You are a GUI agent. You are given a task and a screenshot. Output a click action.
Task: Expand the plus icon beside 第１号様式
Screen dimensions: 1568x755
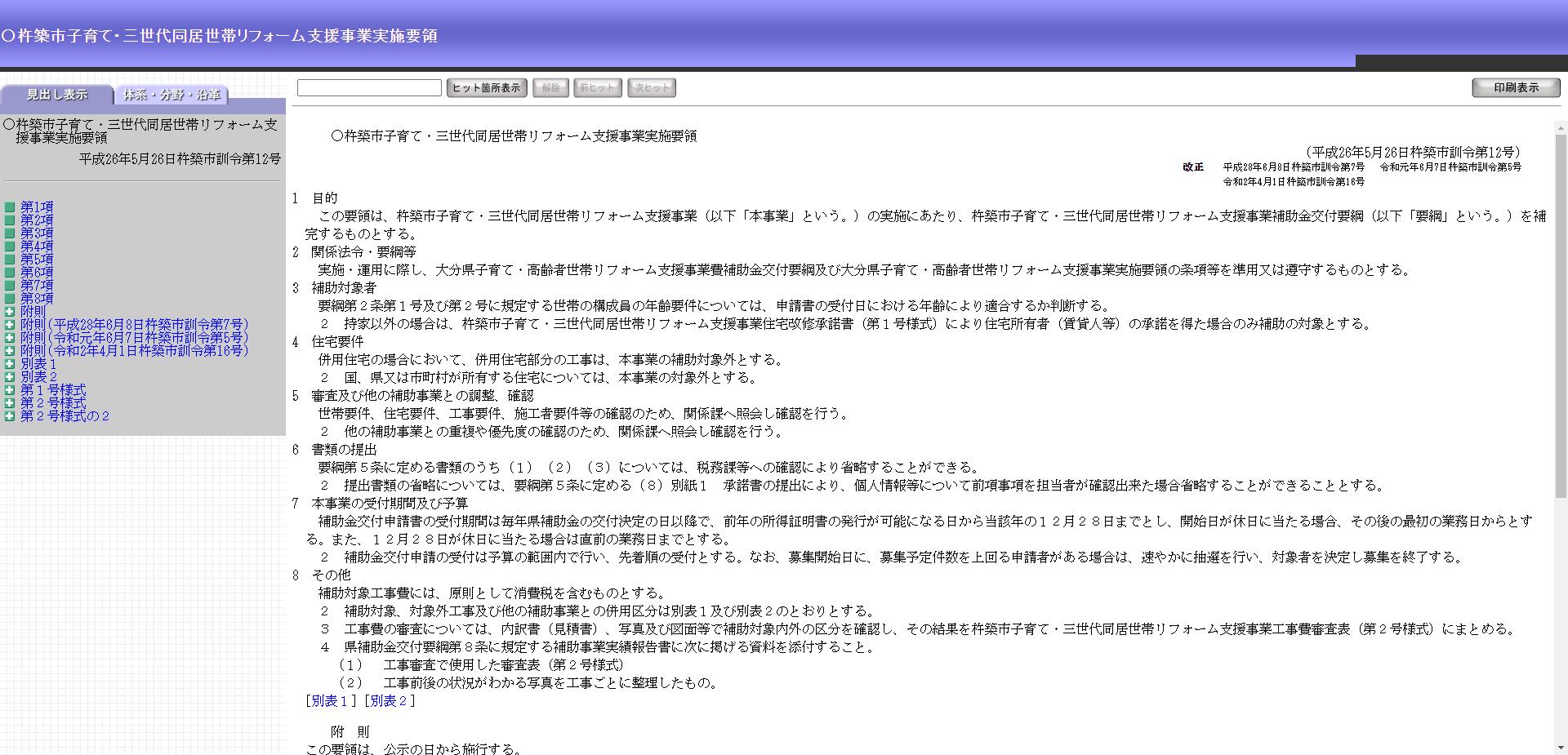coord(10,390)
